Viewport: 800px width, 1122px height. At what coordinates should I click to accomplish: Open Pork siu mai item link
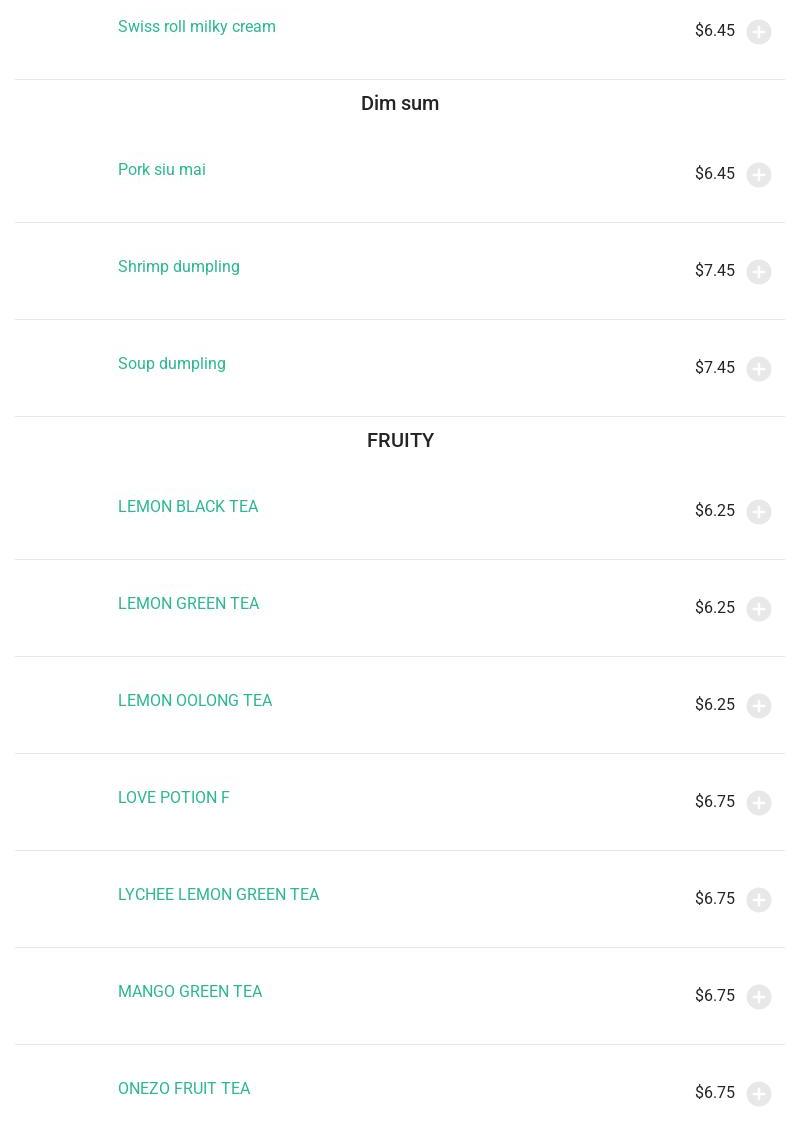click(x=162, y=170)
